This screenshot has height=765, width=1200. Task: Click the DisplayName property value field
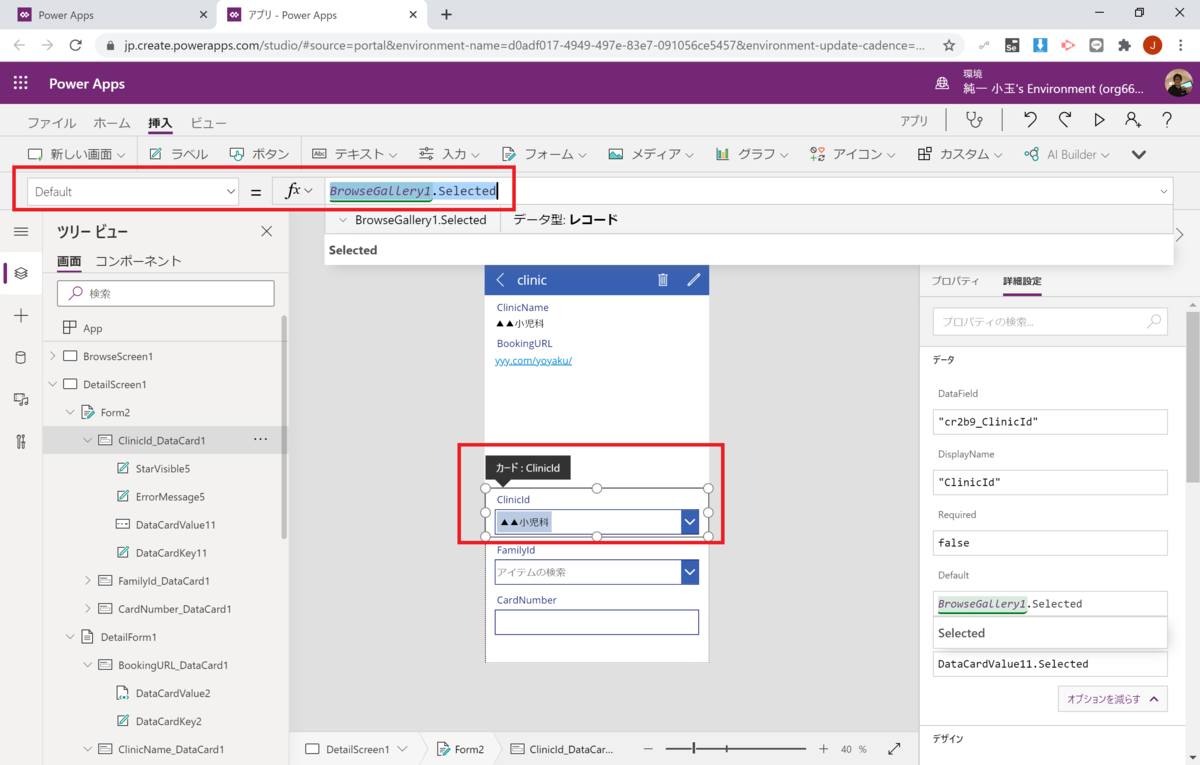(x=1050, y=482)
